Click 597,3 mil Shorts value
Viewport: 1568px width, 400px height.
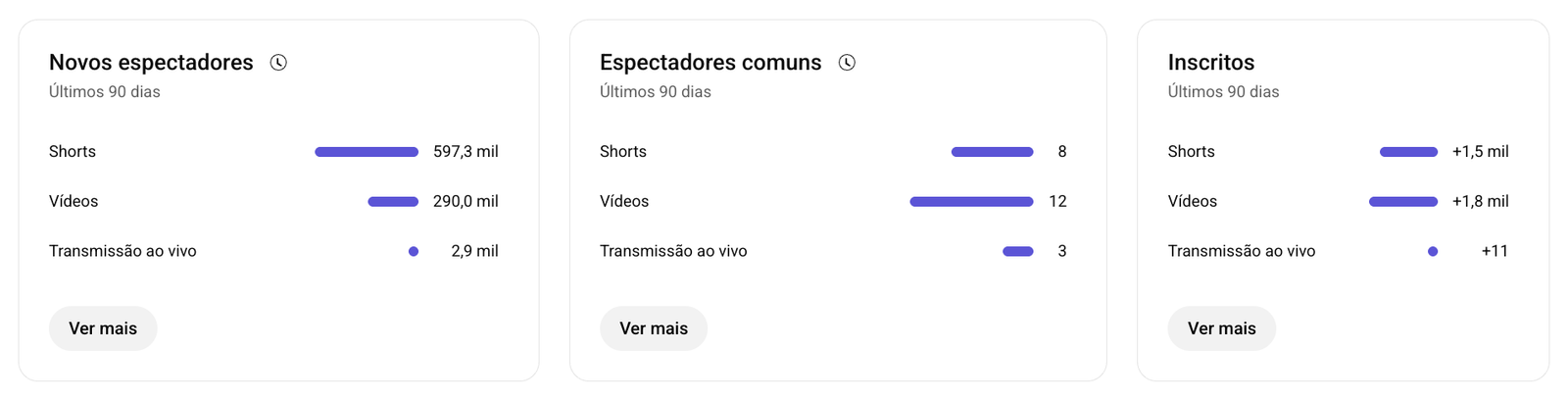point(465,152)
